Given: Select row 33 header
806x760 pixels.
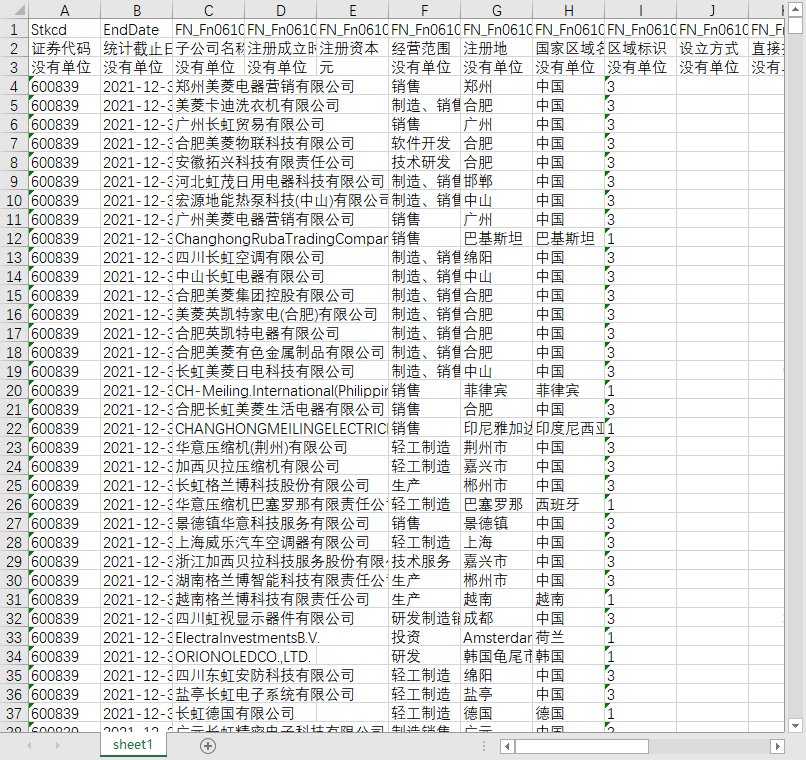Looking at the screenshot, I should 14,638.
